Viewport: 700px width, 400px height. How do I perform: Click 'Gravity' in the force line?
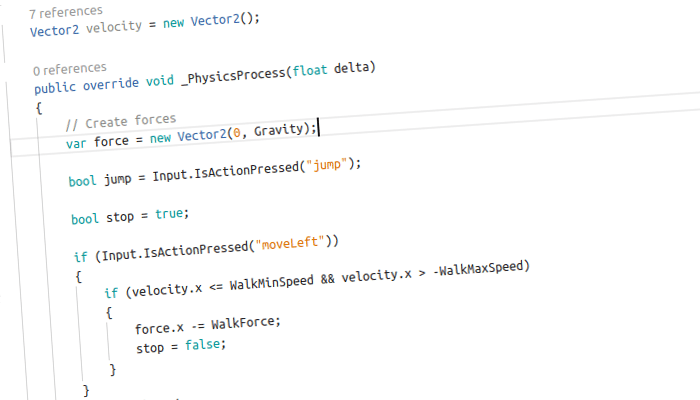coord(279,130)
